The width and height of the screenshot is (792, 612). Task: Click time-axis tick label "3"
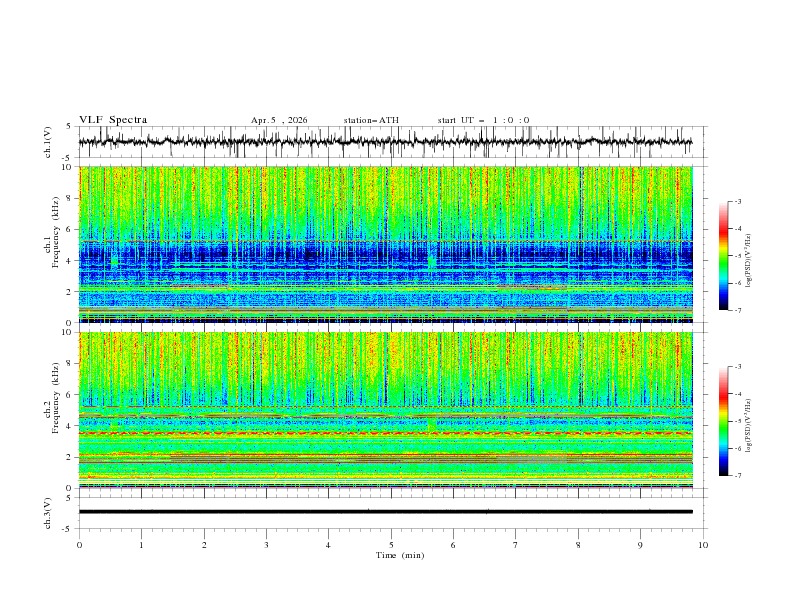pyautogui.click(x=266, y=545)
